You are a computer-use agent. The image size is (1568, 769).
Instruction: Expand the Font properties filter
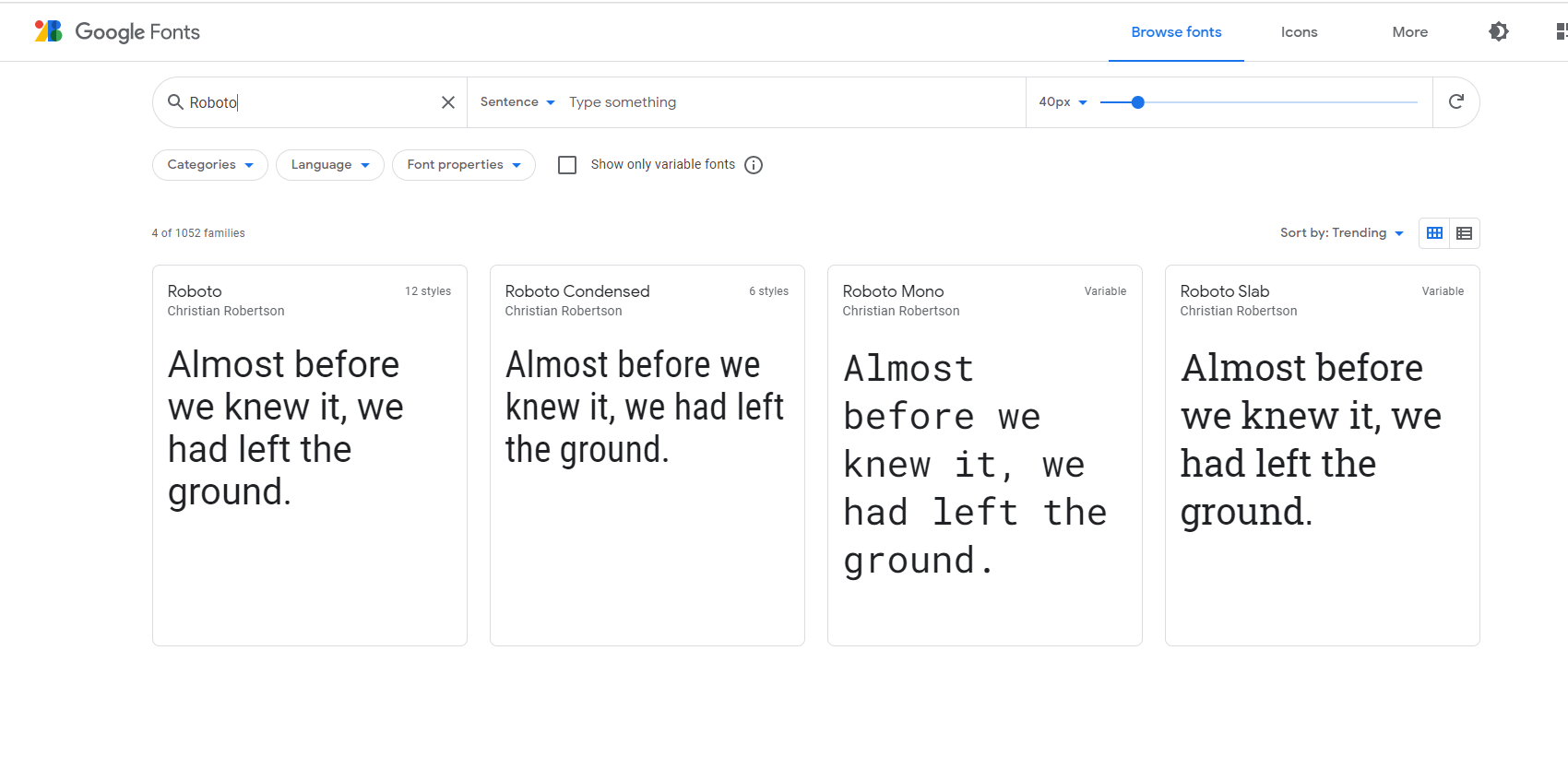tap(464, 165)
